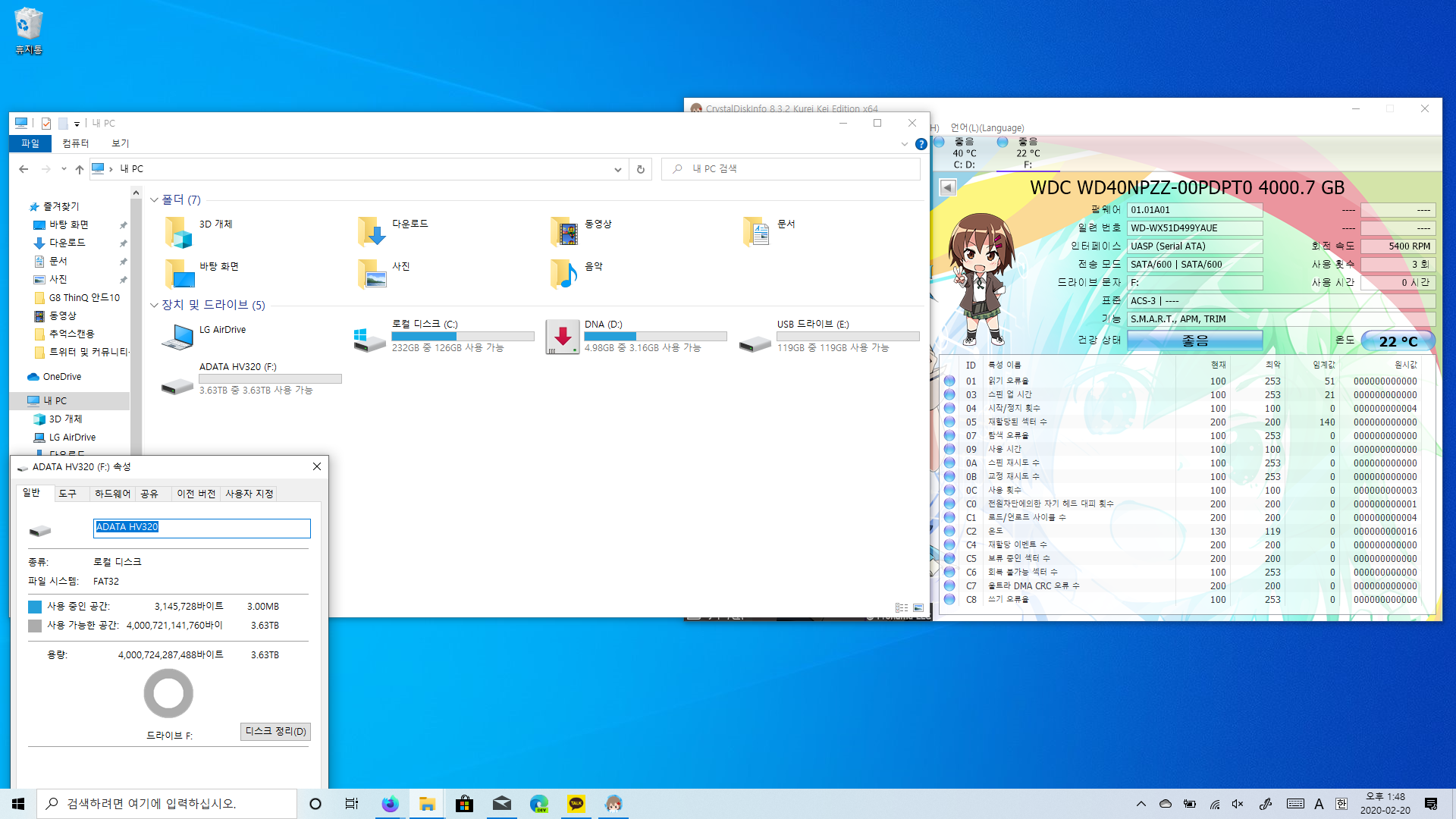Click the CrystalDiskInfo taskbar icon

pos(613,804)
